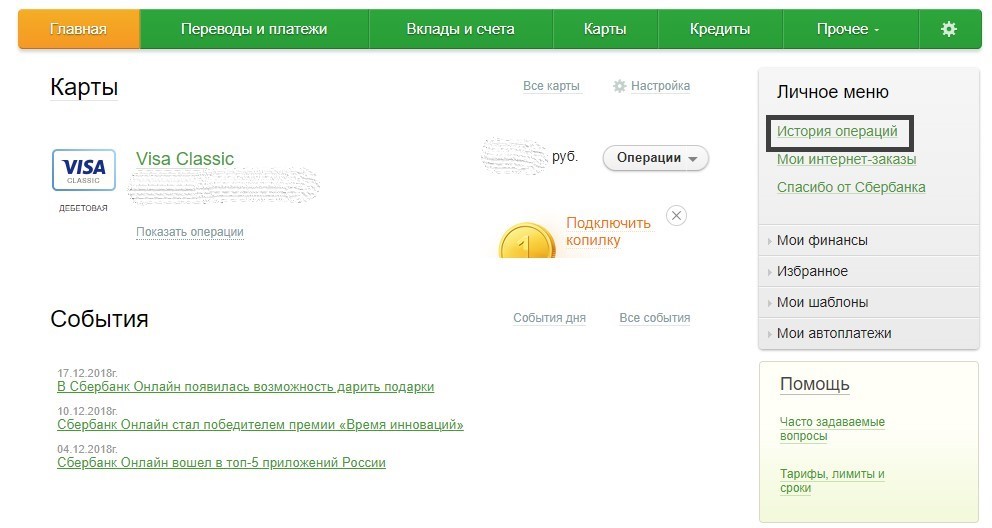
Task: Click the date 17.12.2018г. text
Action: (87, 373)
